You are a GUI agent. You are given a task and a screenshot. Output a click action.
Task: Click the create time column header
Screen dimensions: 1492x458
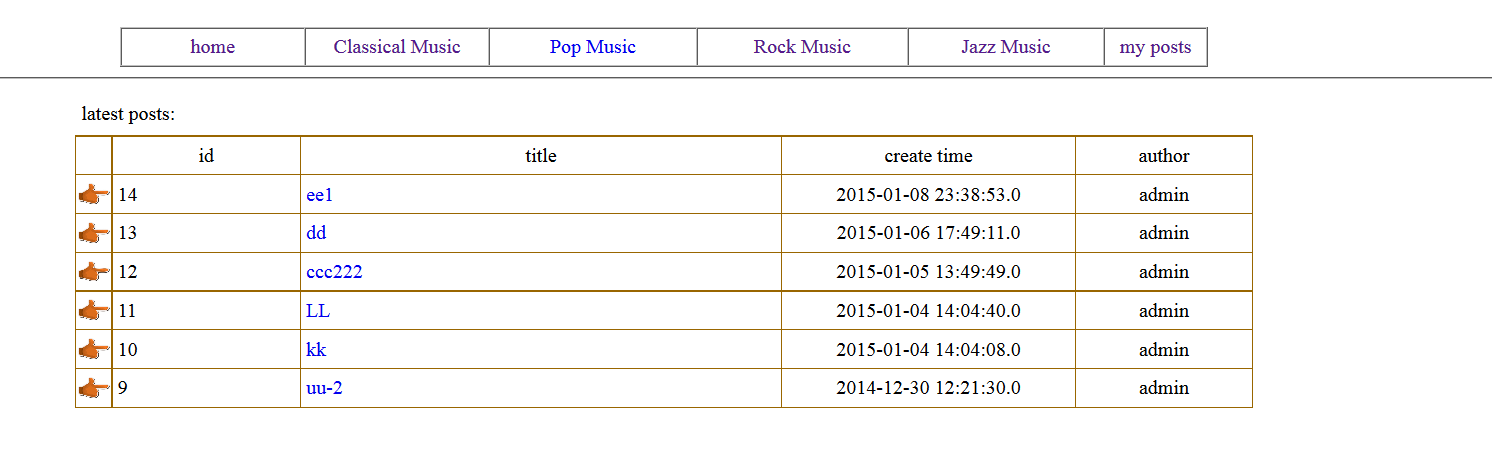coord(928,156)
